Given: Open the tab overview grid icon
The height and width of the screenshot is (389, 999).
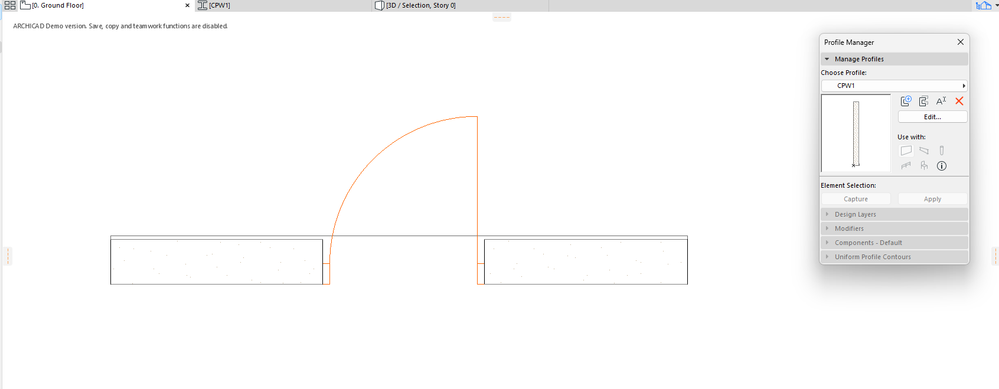Looking at the screenshot, I should click(10, 5).
